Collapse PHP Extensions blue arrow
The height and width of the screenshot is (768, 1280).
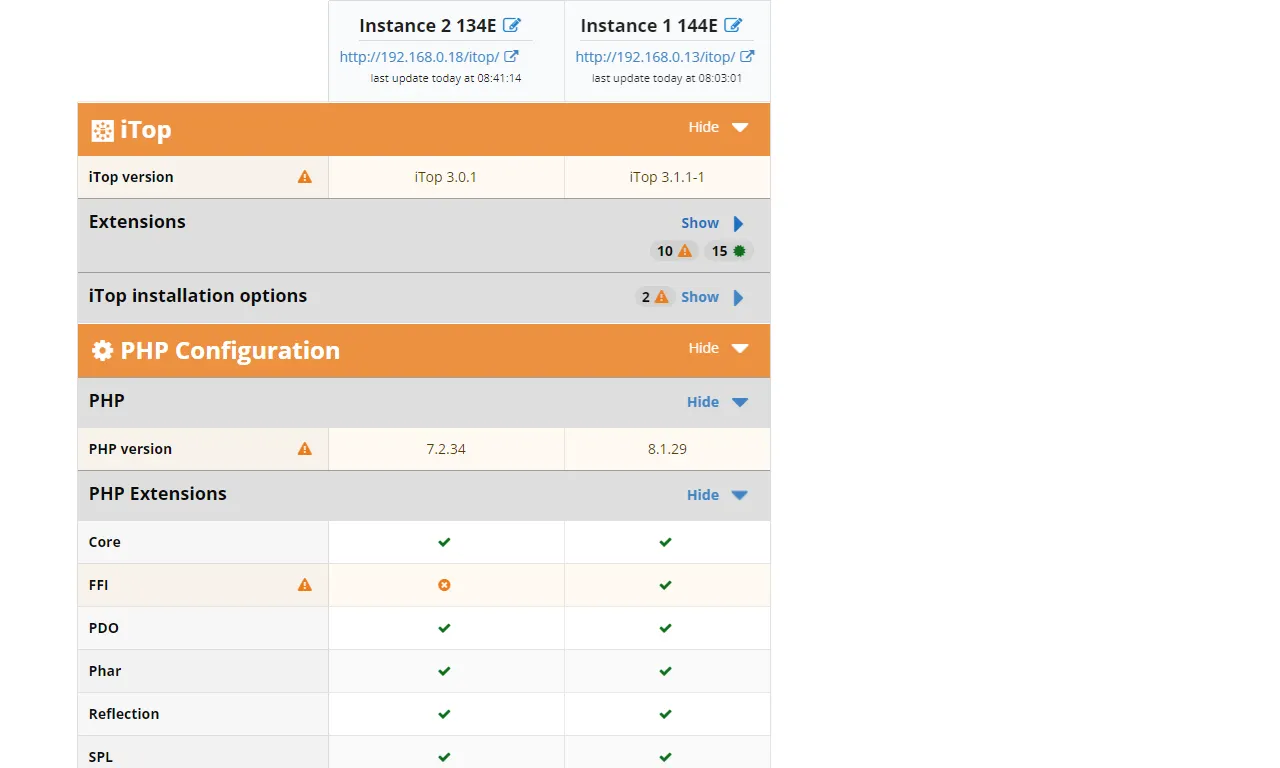point(740,495)
